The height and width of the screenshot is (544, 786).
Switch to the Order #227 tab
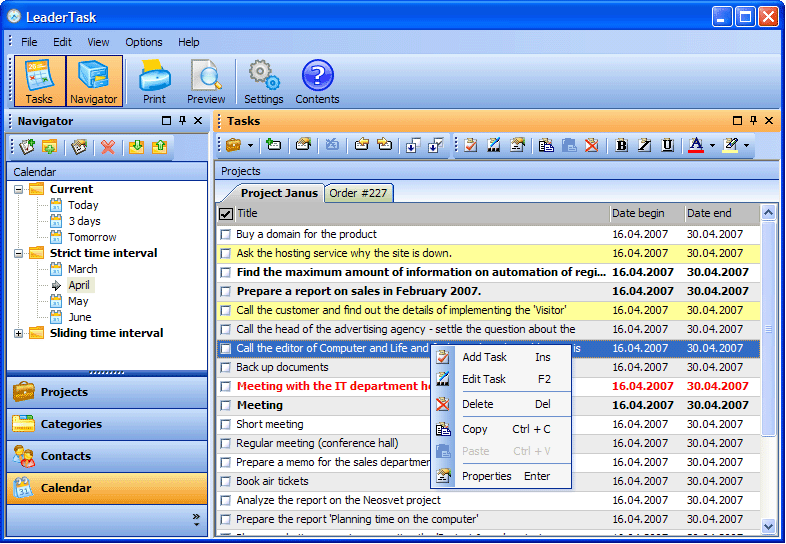click(x=359, y=193)
